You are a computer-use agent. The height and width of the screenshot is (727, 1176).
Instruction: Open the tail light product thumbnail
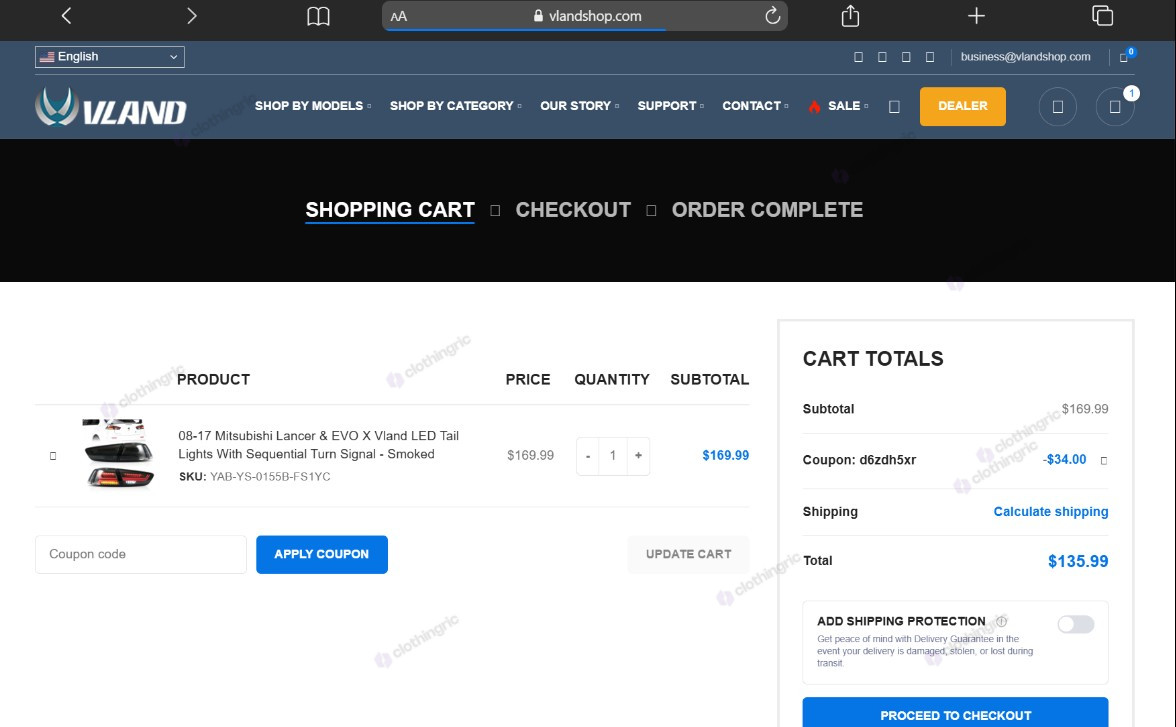coord(118,454)
